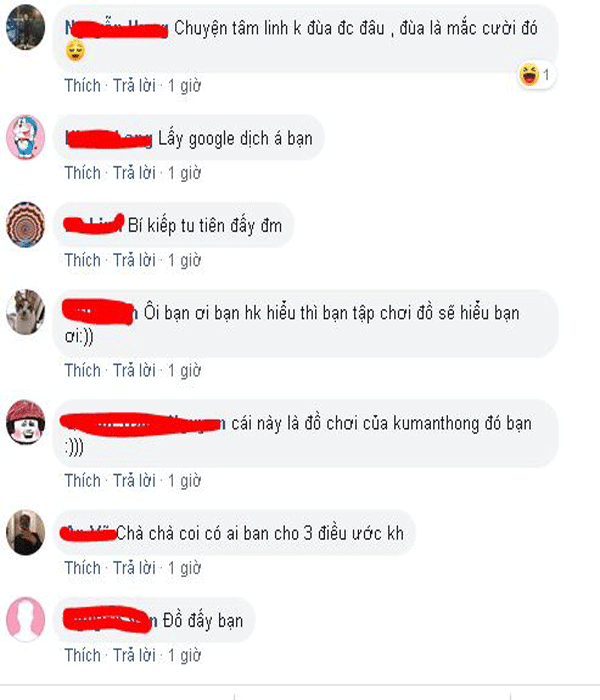Like the 'Đồ đấy bạn' comment
This screenshot has height=700, width=600.
click(x=83, y=655)
